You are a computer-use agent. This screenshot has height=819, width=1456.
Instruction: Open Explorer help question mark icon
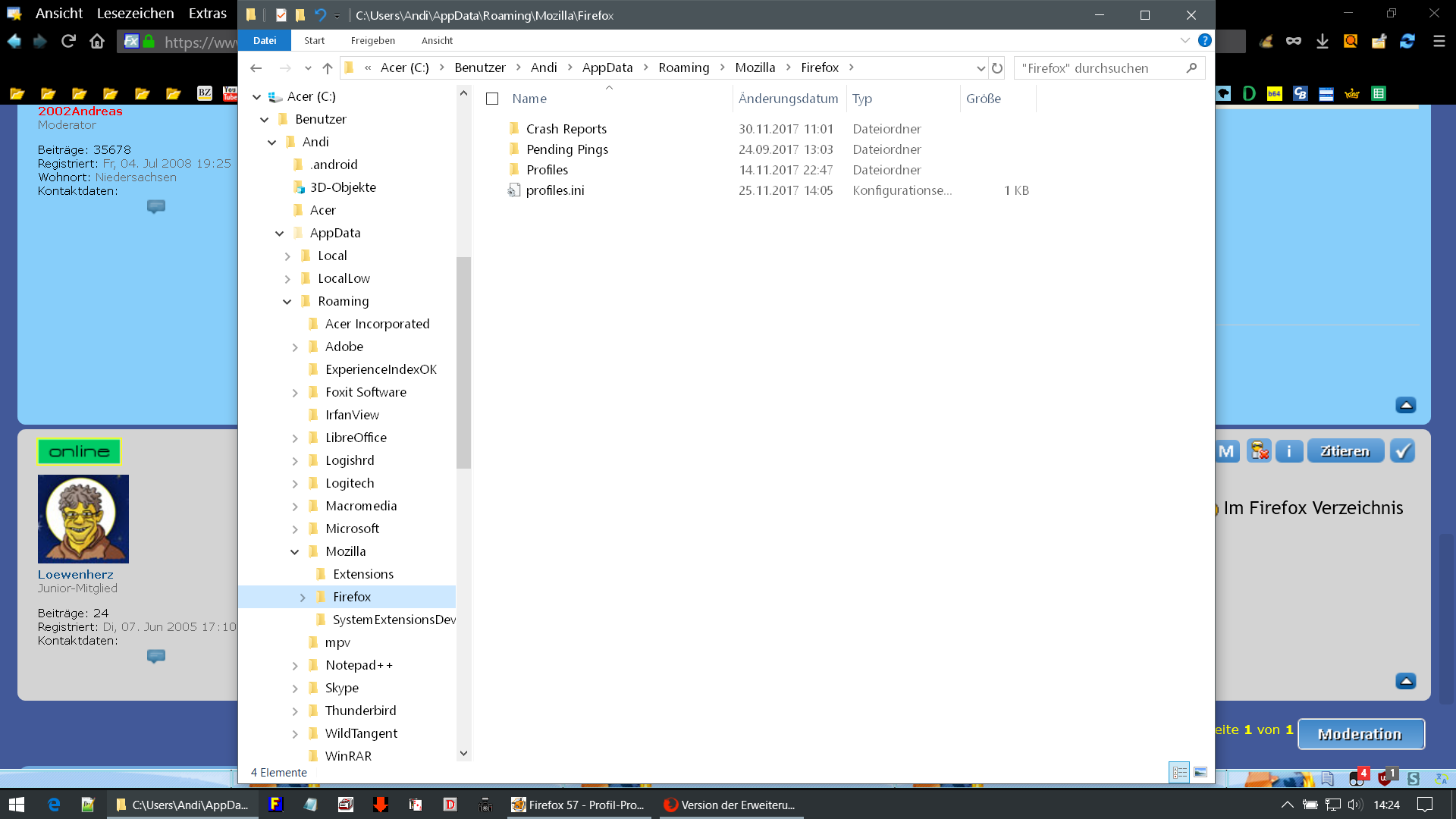pos(1204,40)
